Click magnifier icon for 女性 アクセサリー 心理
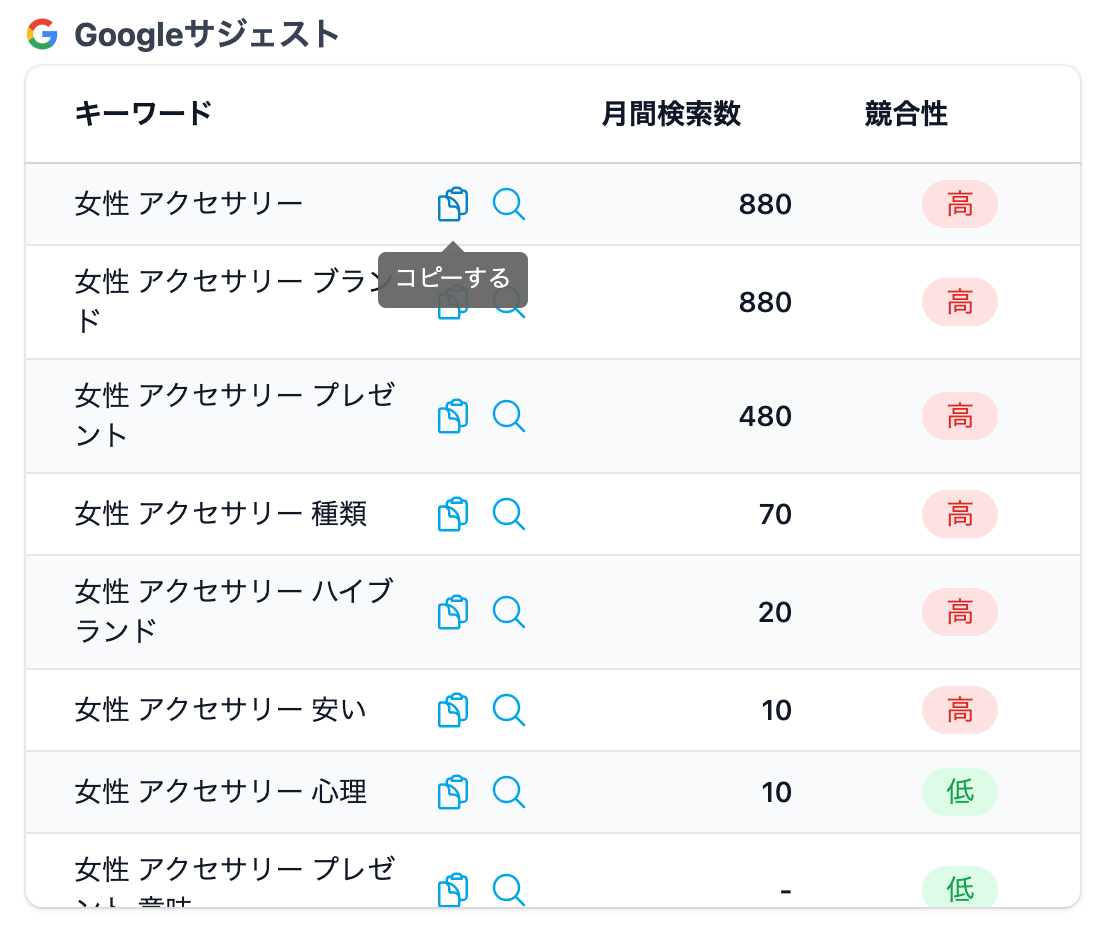 pos(509,792)
